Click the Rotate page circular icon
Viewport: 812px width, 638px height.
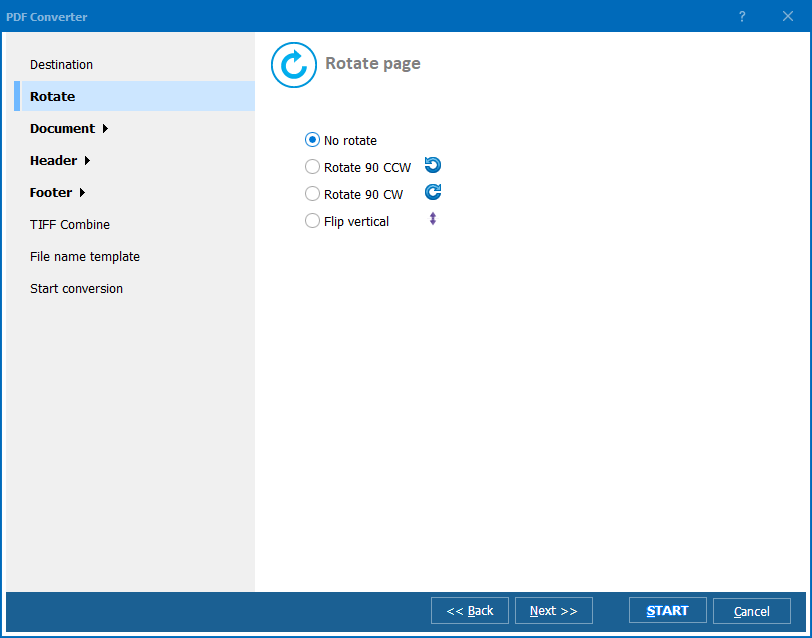pyautogui.click(x=293, y=64)
